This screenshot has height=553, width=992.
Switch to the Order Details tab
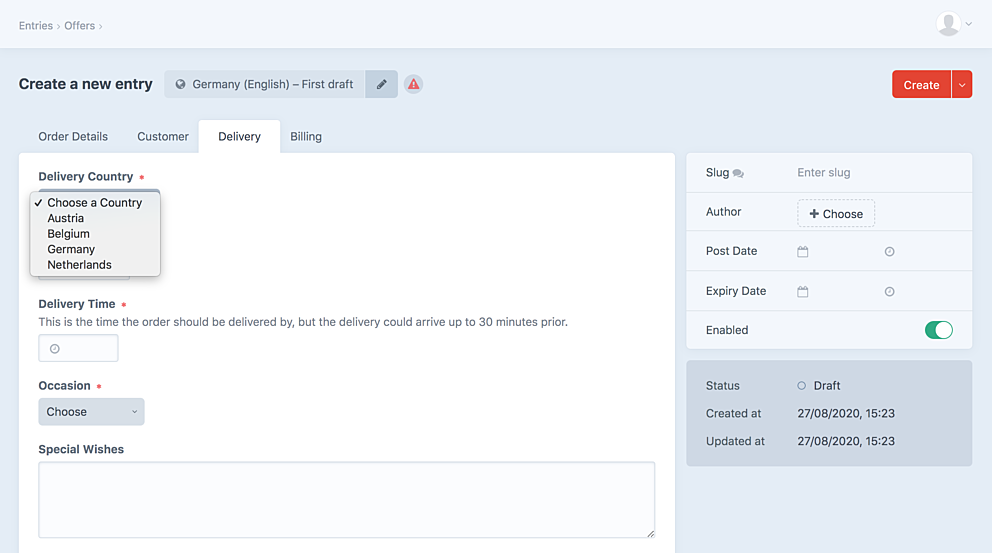click(x=73, y=137)
